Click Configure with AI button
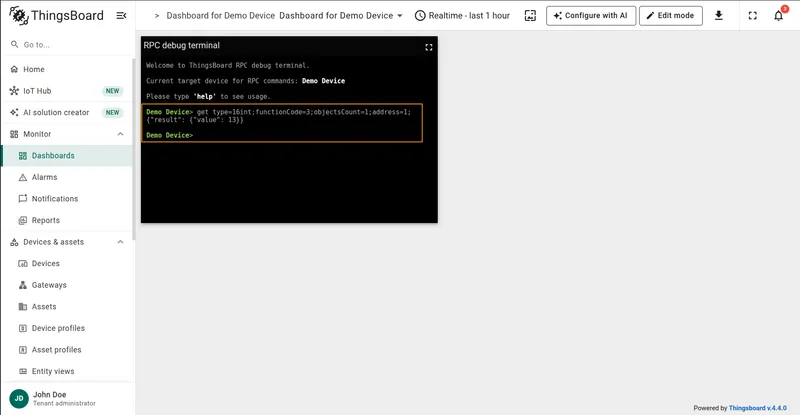This screenshot has width=800, height=415. pyautogui.click(x=591, y=16)
